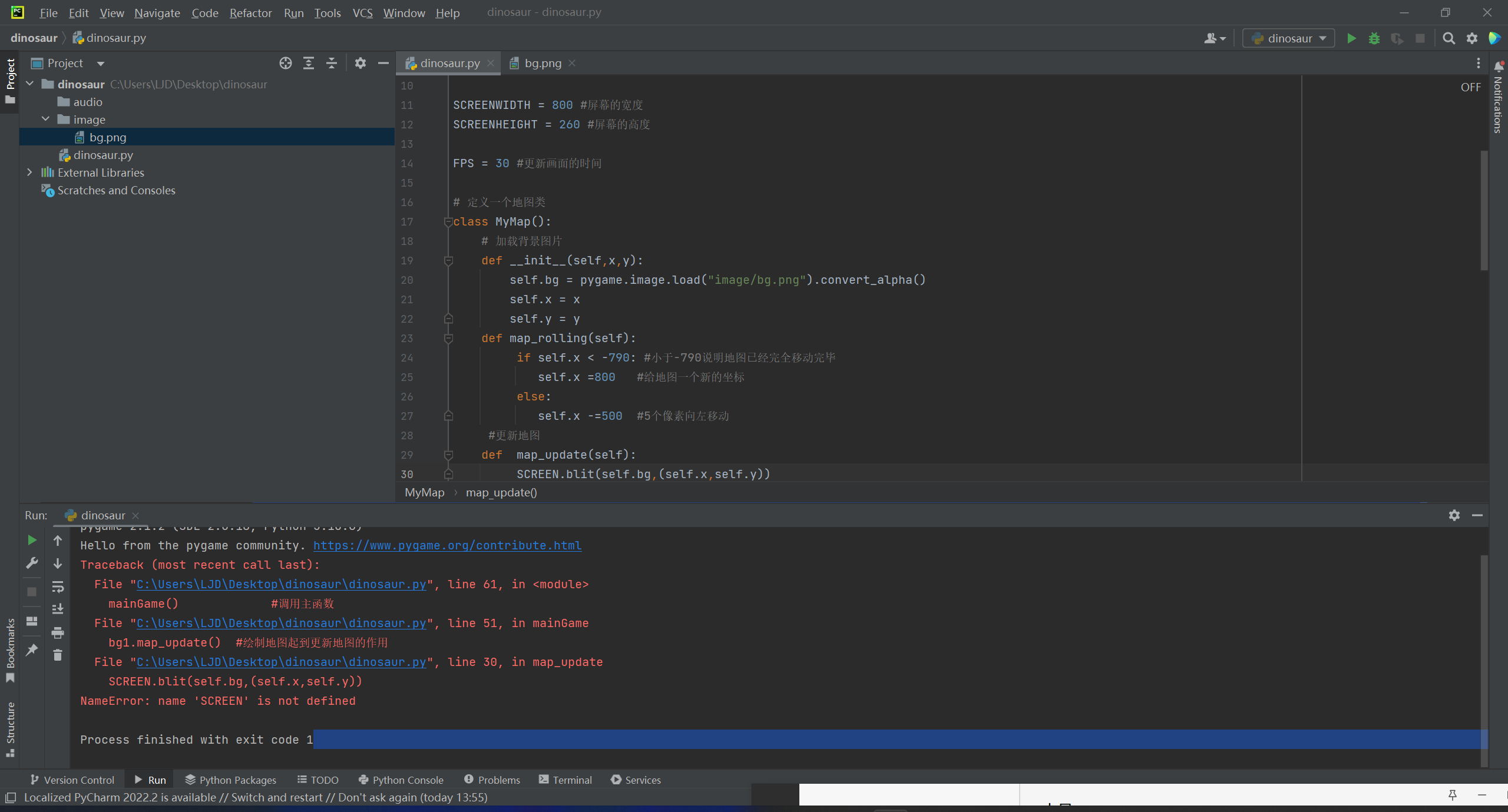Run with coverage icon in toolbar

tap(1397, 38)
